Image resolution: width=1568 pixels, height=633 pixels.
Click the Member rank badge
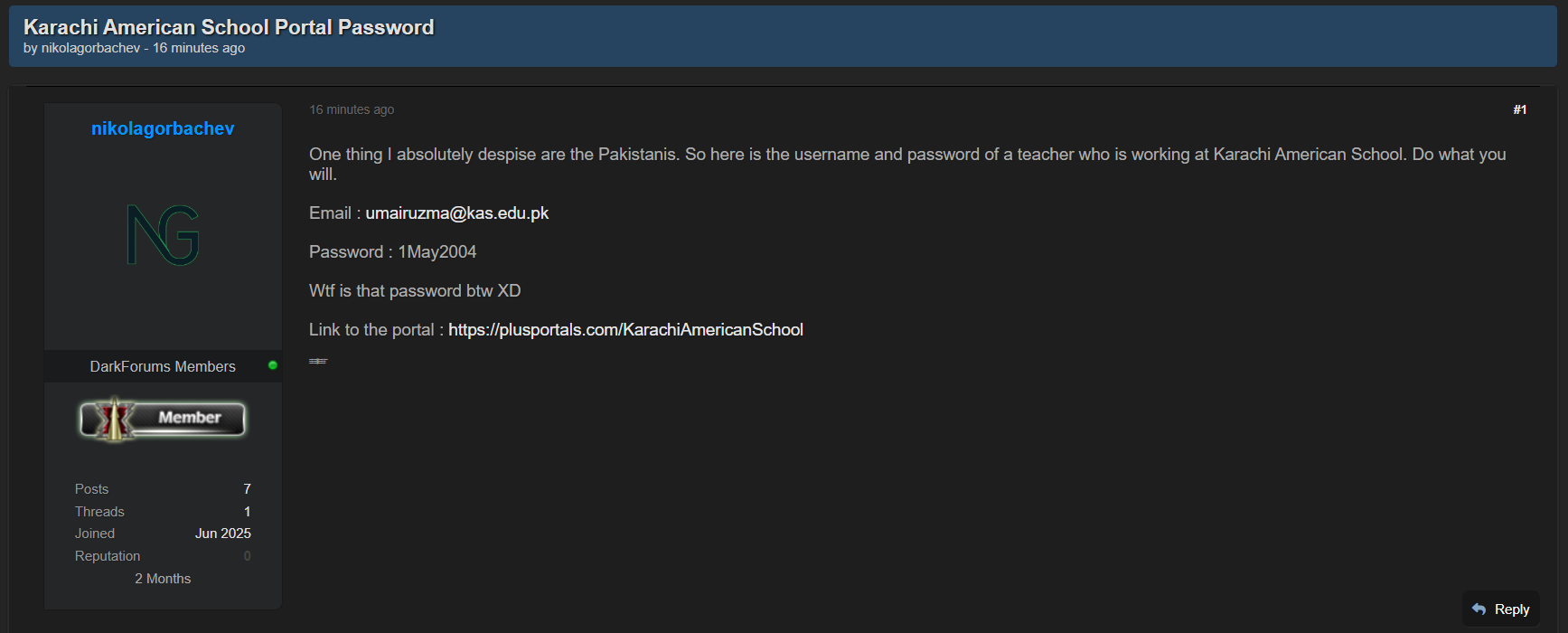click(163, 419)
